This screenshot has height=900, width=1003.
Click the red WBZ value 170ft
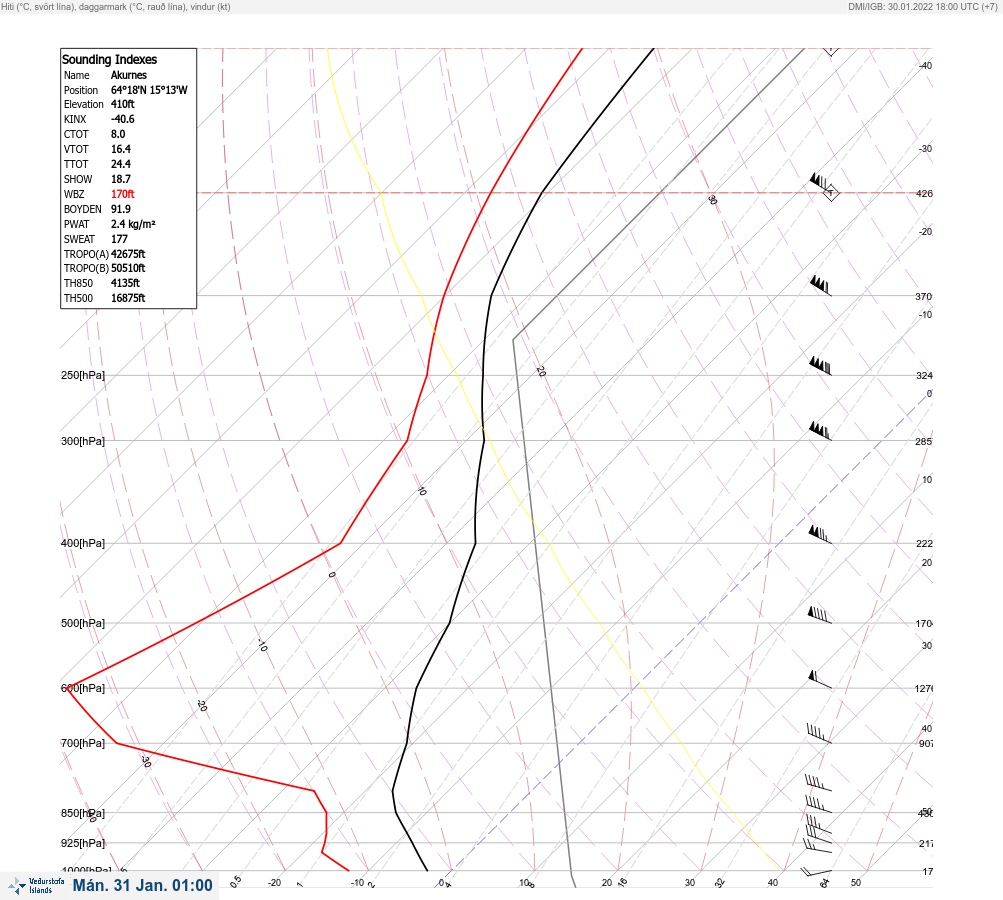[122, 194]
